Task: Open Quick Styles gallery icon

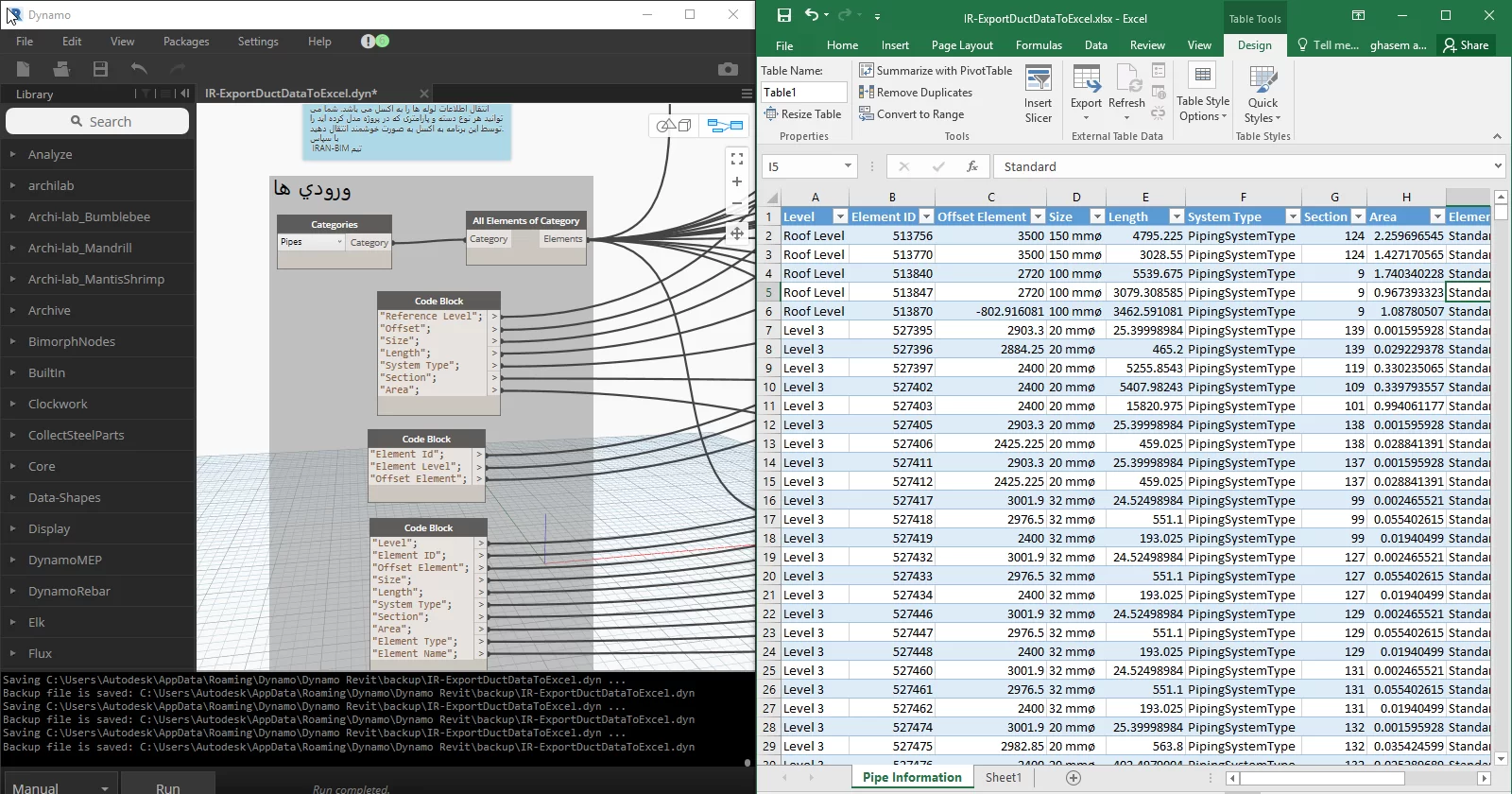Action: (x=1263, y=95)
